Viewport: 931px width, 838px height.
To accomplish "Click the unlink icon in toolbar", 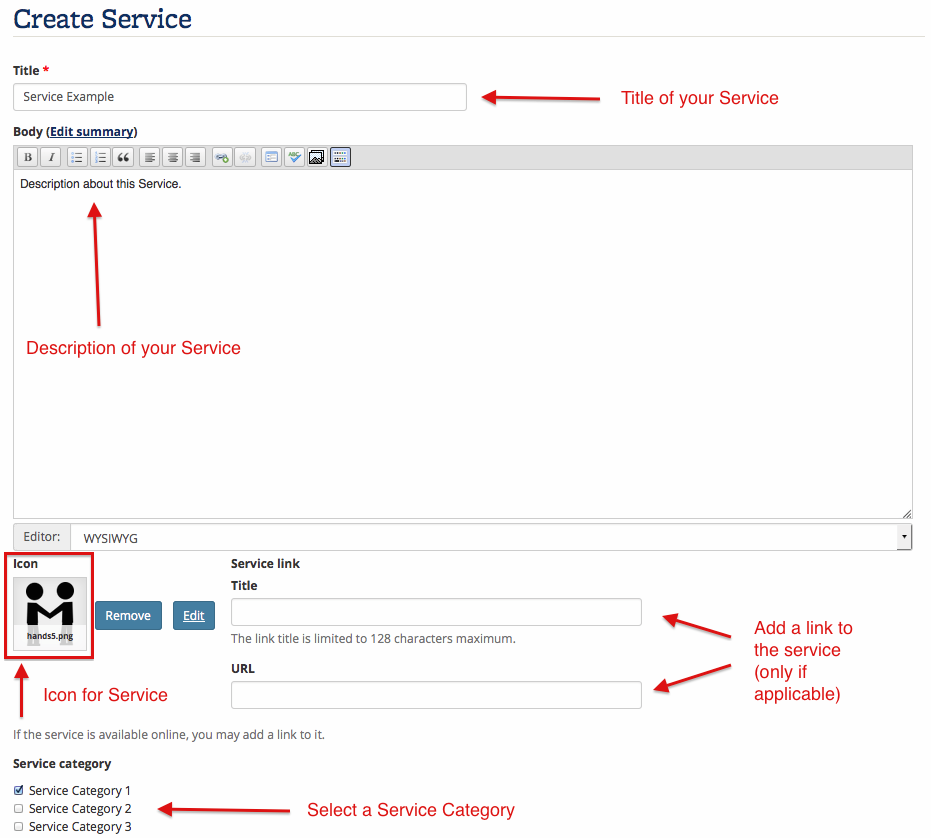I will [x=245, y=157].
